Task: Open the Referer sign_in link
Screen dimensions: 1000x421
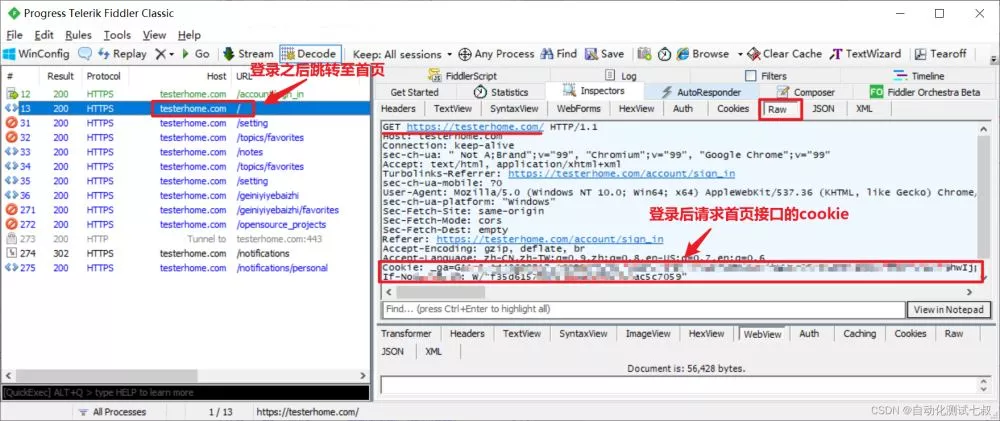Action: 549,239
